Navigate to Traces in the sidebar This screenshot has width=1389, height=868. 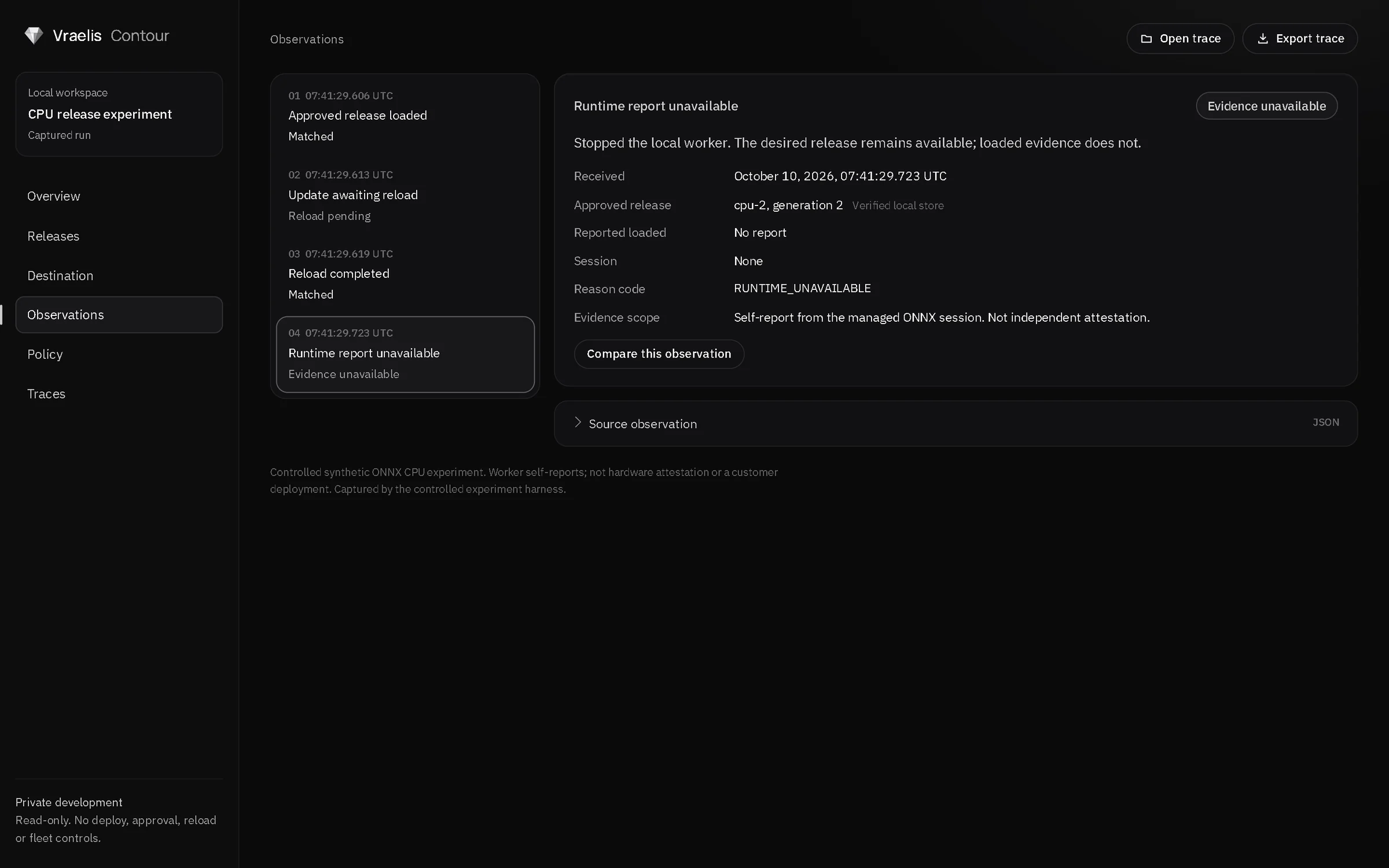click(119, 393)
